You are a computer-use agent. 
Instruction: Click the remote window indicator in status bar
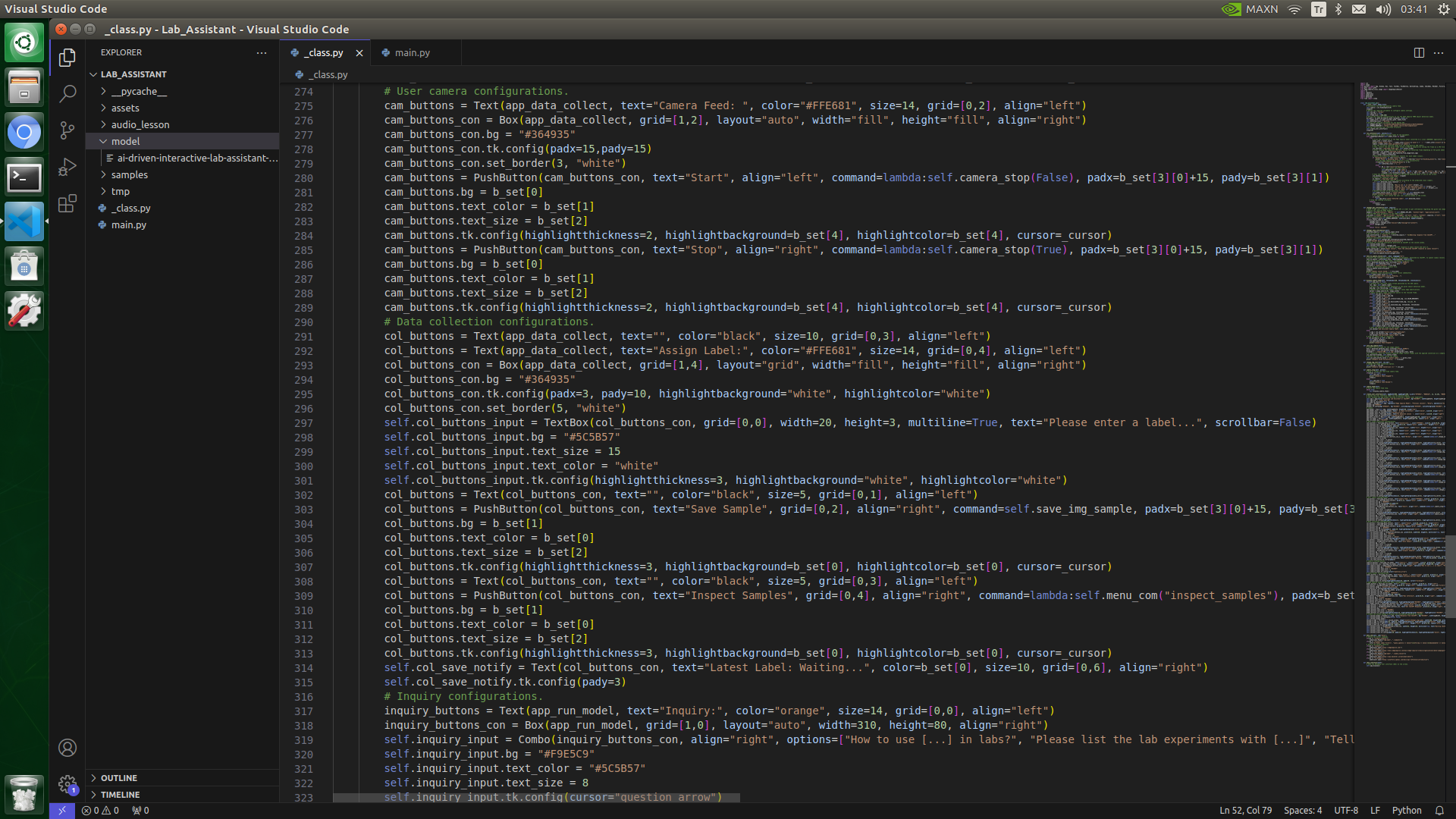pyautogui.click(x=62, y=811)
